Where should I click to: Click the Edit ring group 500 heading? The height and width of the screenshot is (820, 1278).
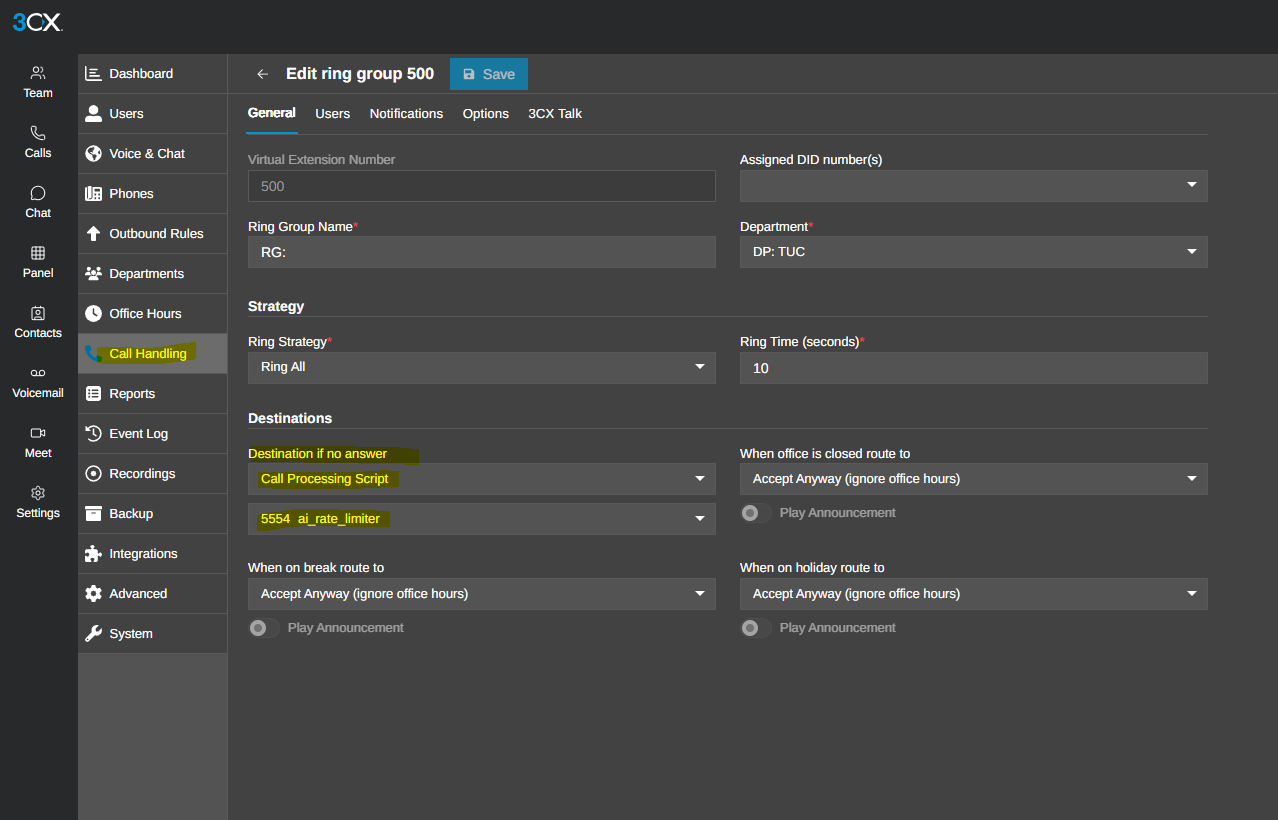coord(360,74)
